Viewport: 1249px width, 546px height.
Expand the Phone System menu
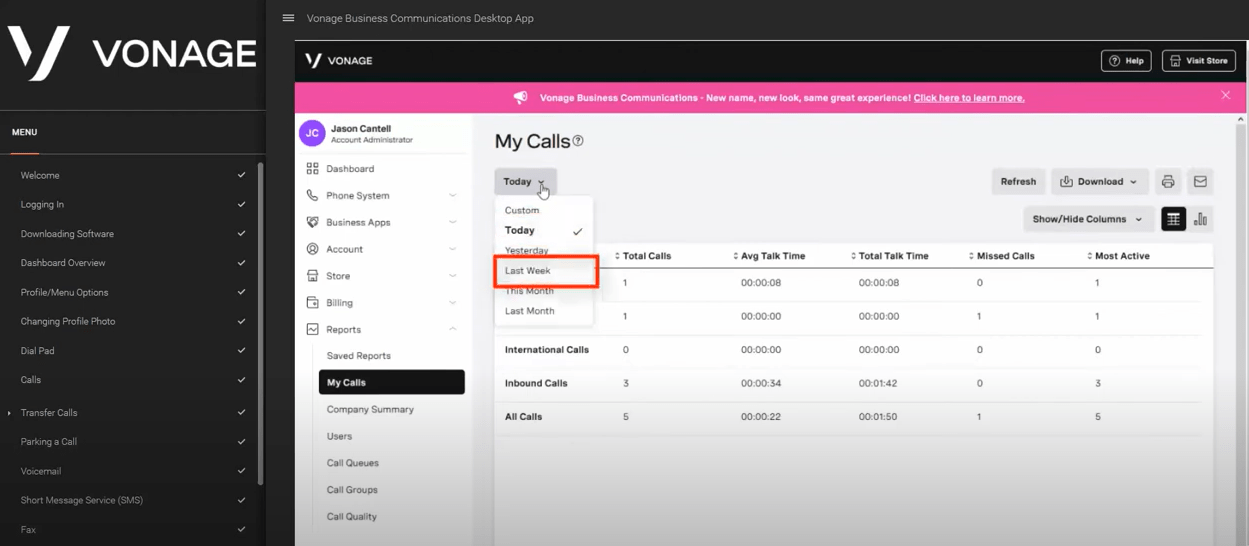click(x=382, y=196)
